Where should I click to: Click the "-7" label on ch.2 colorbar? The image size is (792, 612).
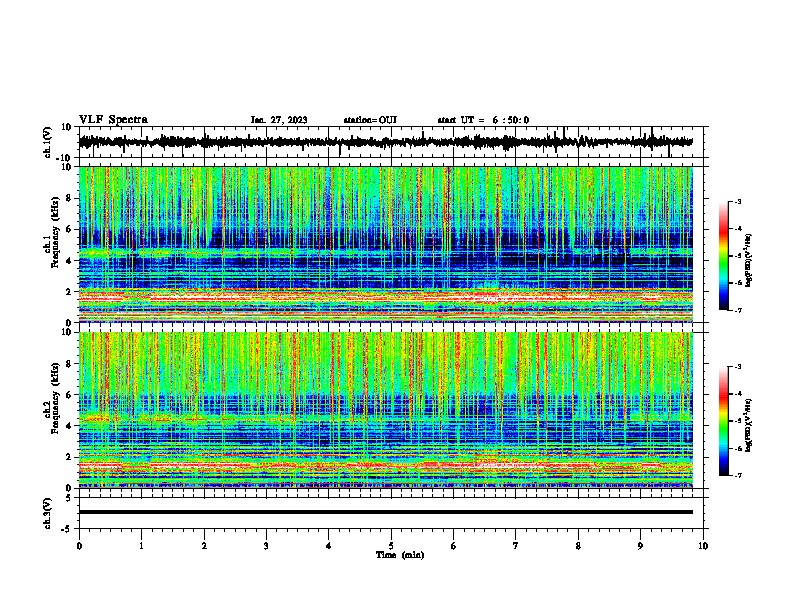tap(737, 476)
